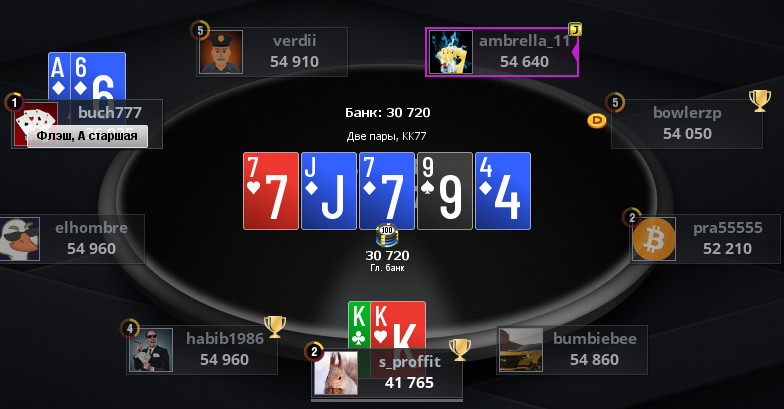Click bumbiebee's yellow car avatar

coord(520,350)
